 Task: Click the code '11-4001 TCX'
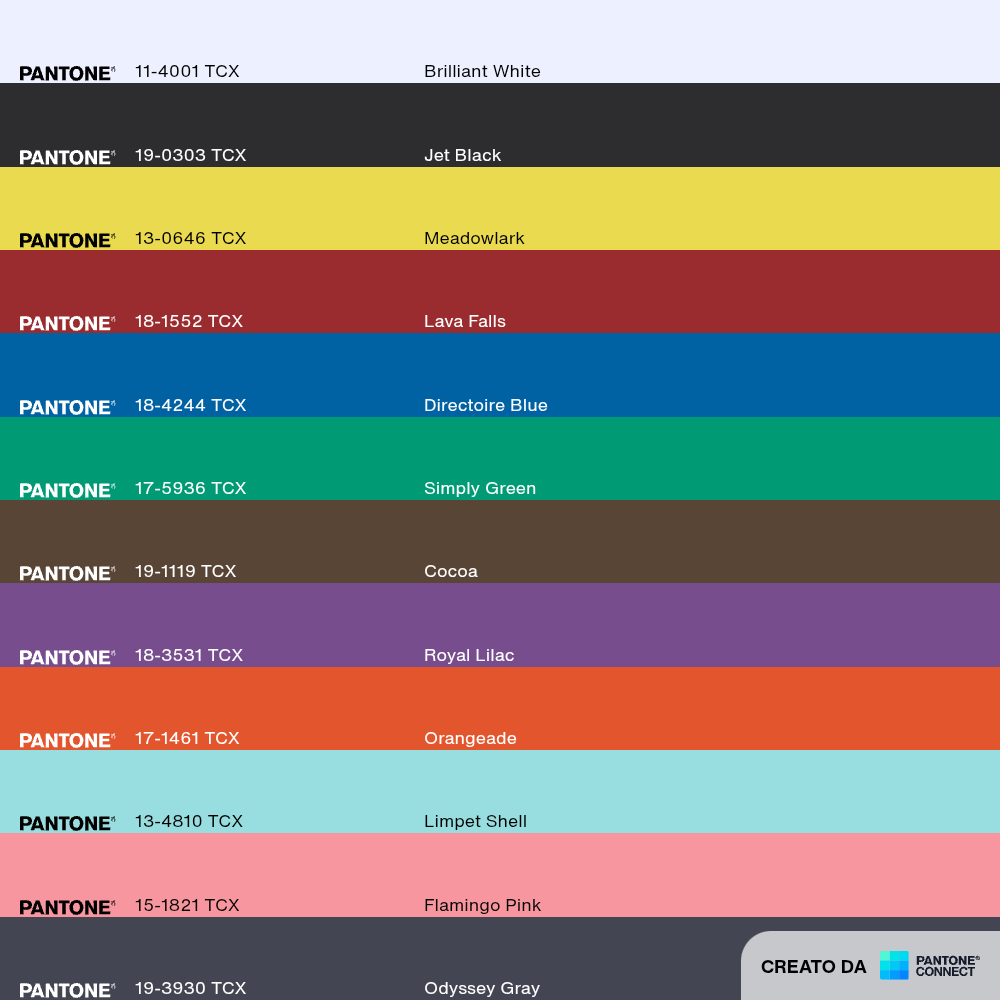188,71
